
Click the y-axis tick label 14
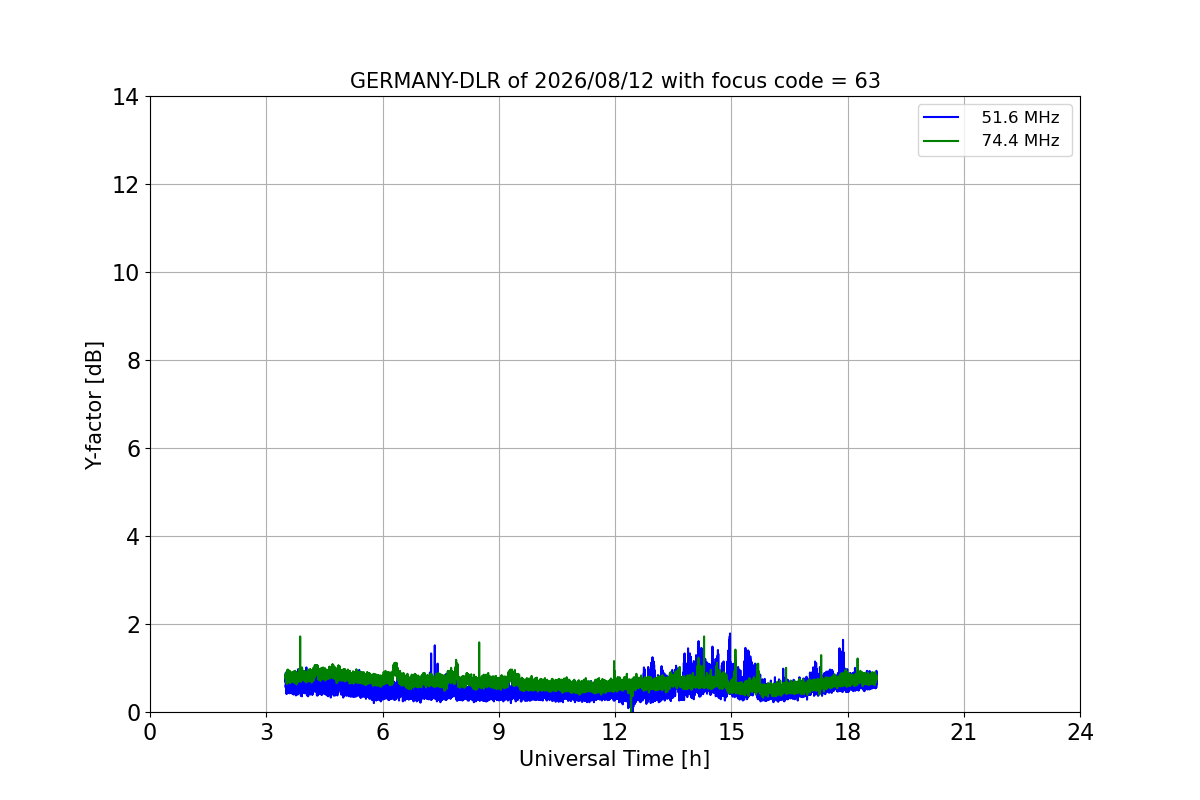(126, 97)
